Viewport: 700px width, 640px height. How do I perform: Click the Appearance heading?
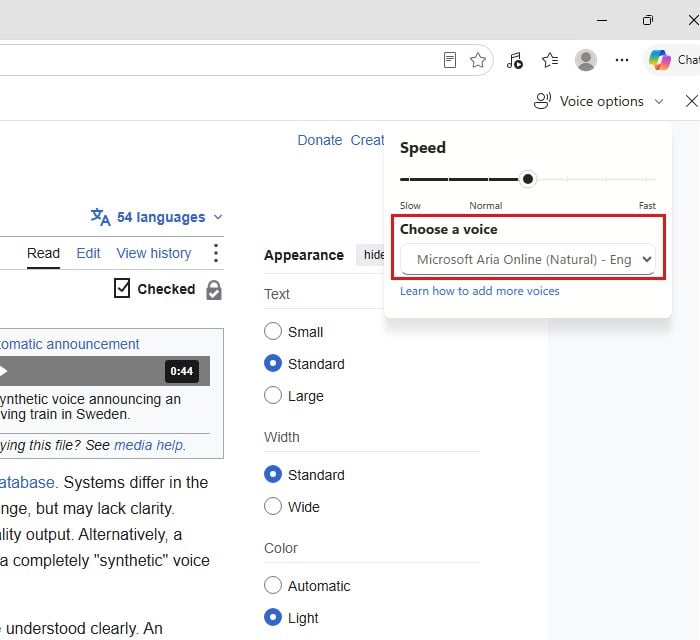tap(304, 255)
